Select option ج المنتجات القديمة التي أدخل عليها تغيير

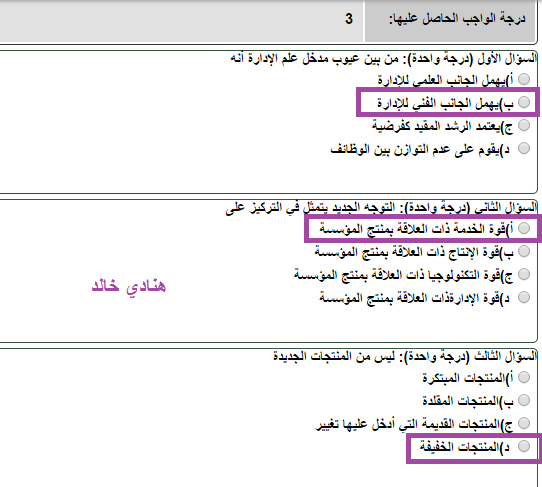tap(524, 423)
